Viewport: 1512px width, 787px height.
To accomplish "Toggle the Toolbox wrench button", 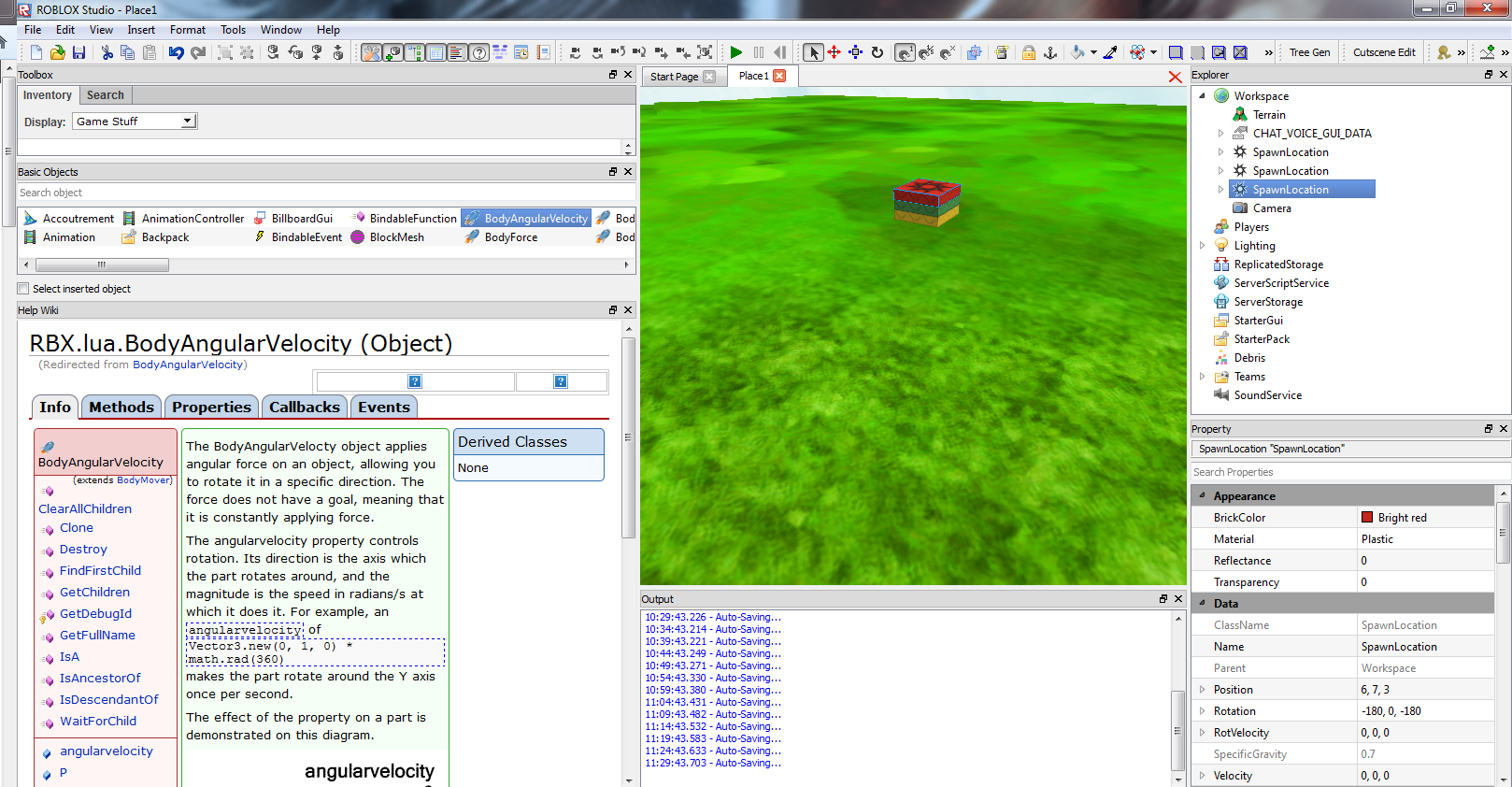I will pos(371,52).
